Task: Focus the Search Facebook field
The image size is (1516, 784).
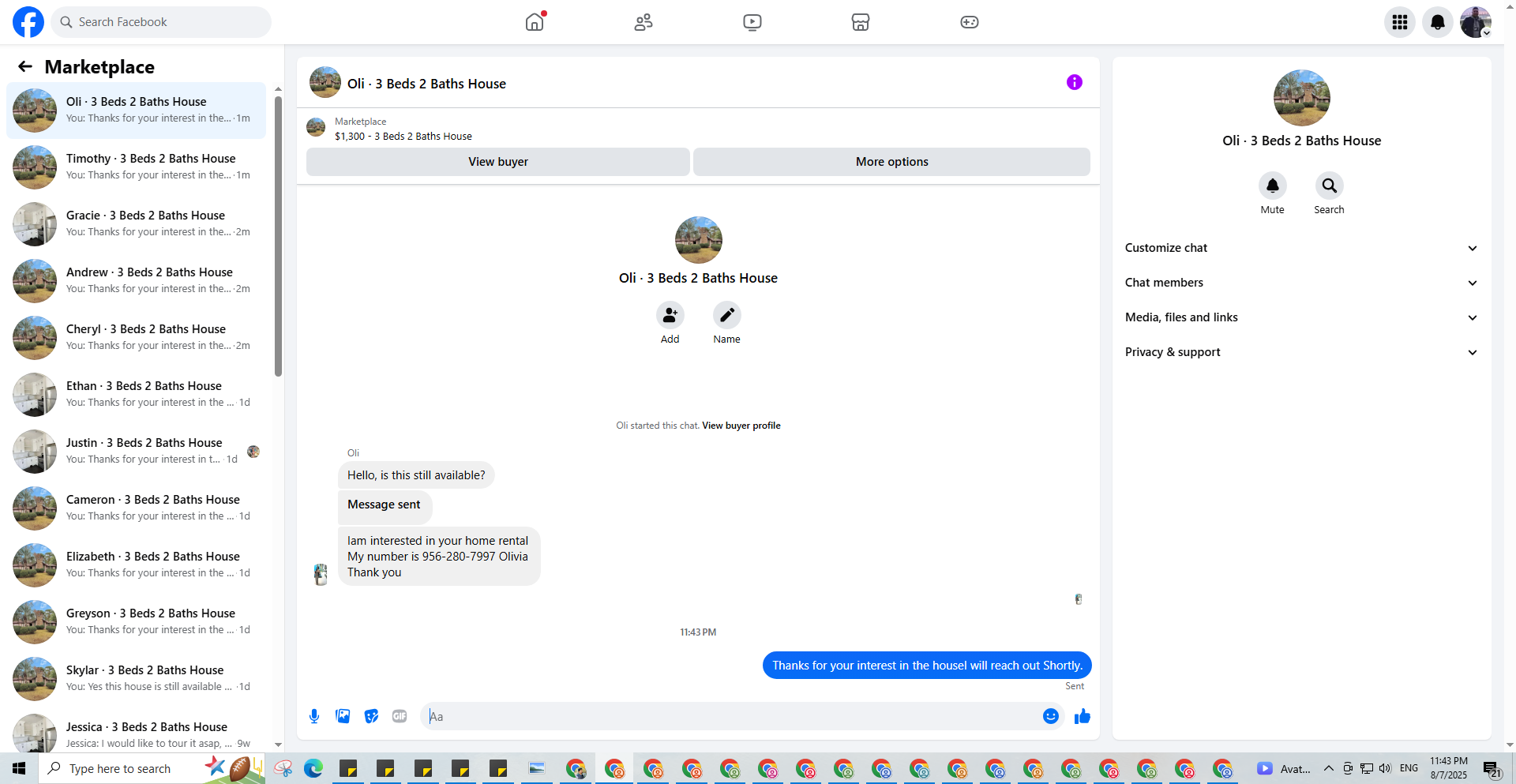Action: tap(161, 22)
